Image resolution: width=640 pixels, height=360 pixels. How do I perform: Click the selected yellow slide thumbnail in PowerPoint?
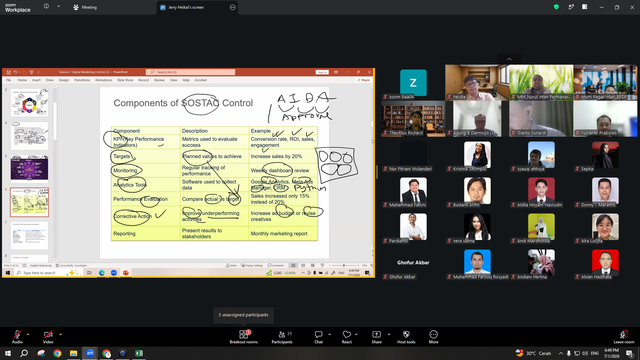point(29,202)
